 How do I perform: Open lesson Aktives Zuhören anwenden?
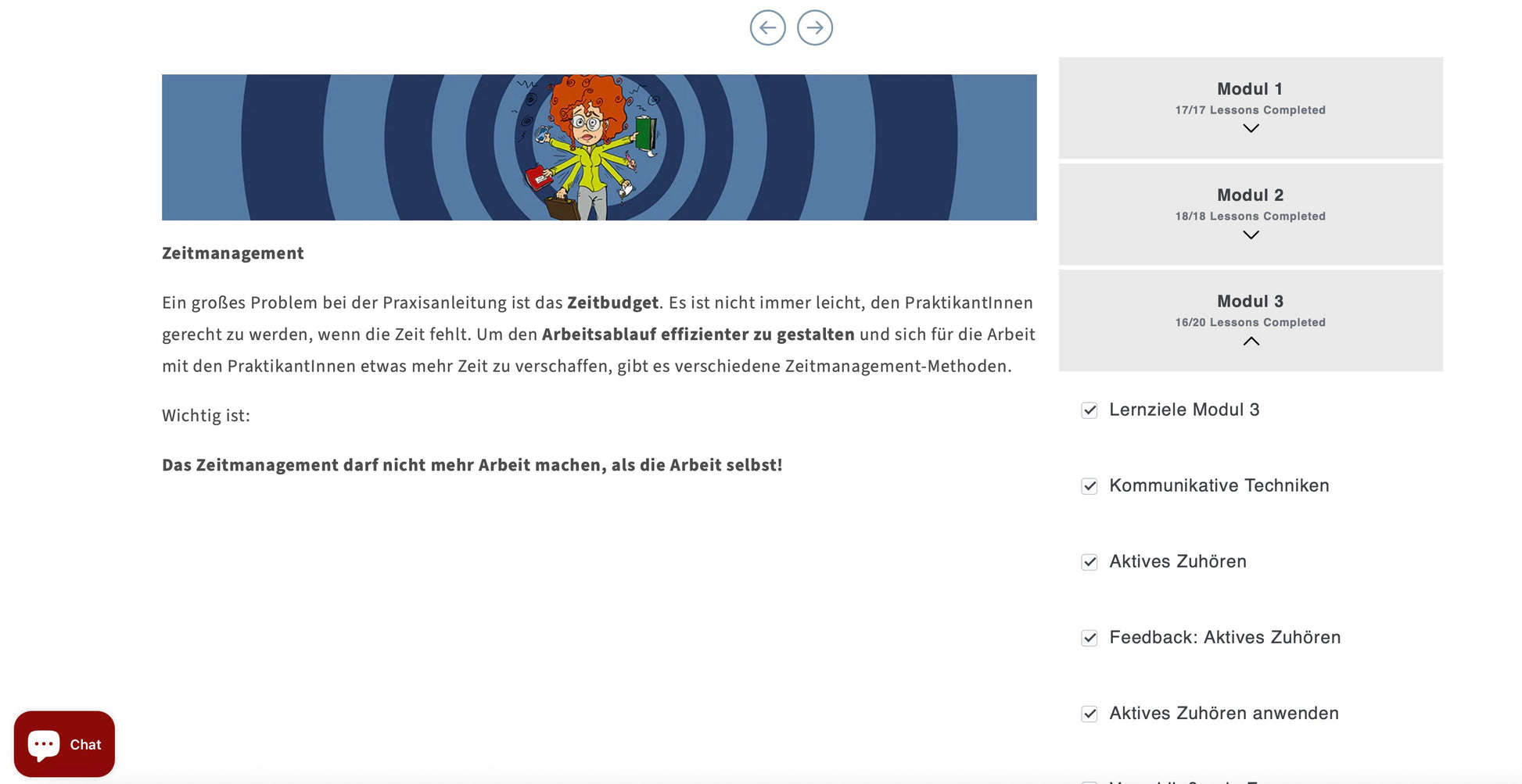(x=1224, y=713)
